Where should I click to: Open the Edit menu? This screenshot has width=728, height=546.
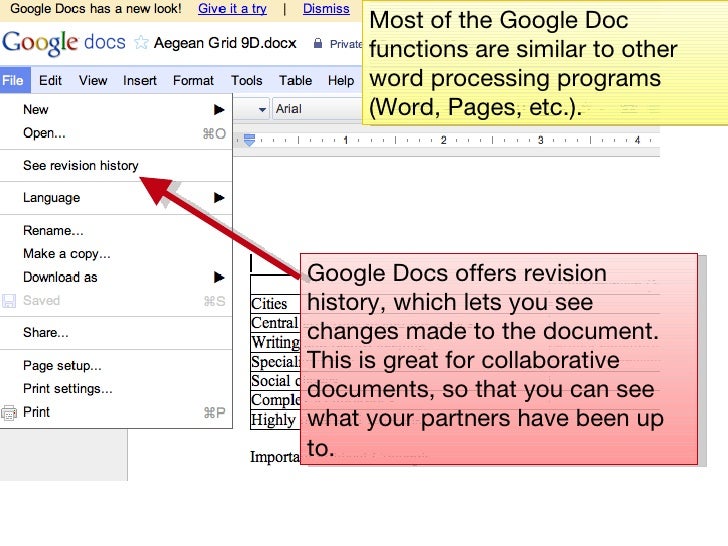(x=50, y=80)
